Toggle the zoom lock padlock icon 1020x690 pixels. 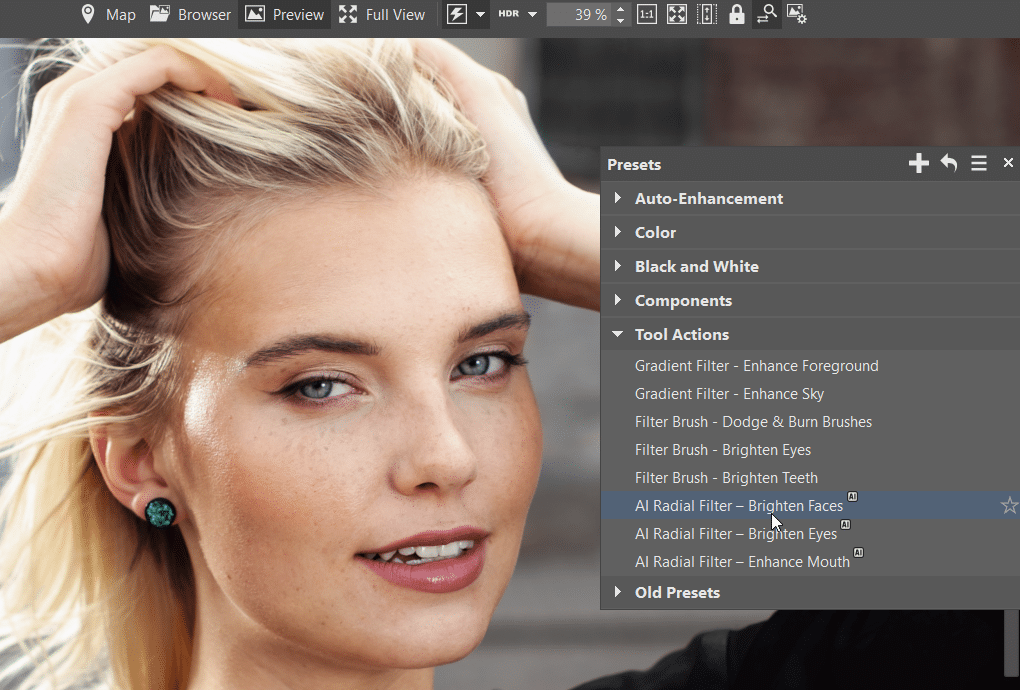(737, 14)
